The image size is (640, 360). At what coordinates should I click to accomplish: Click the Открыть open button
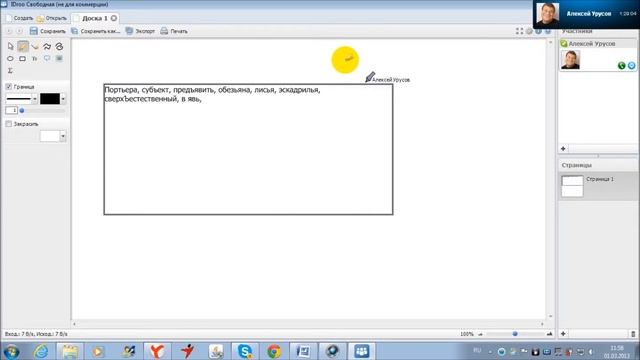point(52,18)
